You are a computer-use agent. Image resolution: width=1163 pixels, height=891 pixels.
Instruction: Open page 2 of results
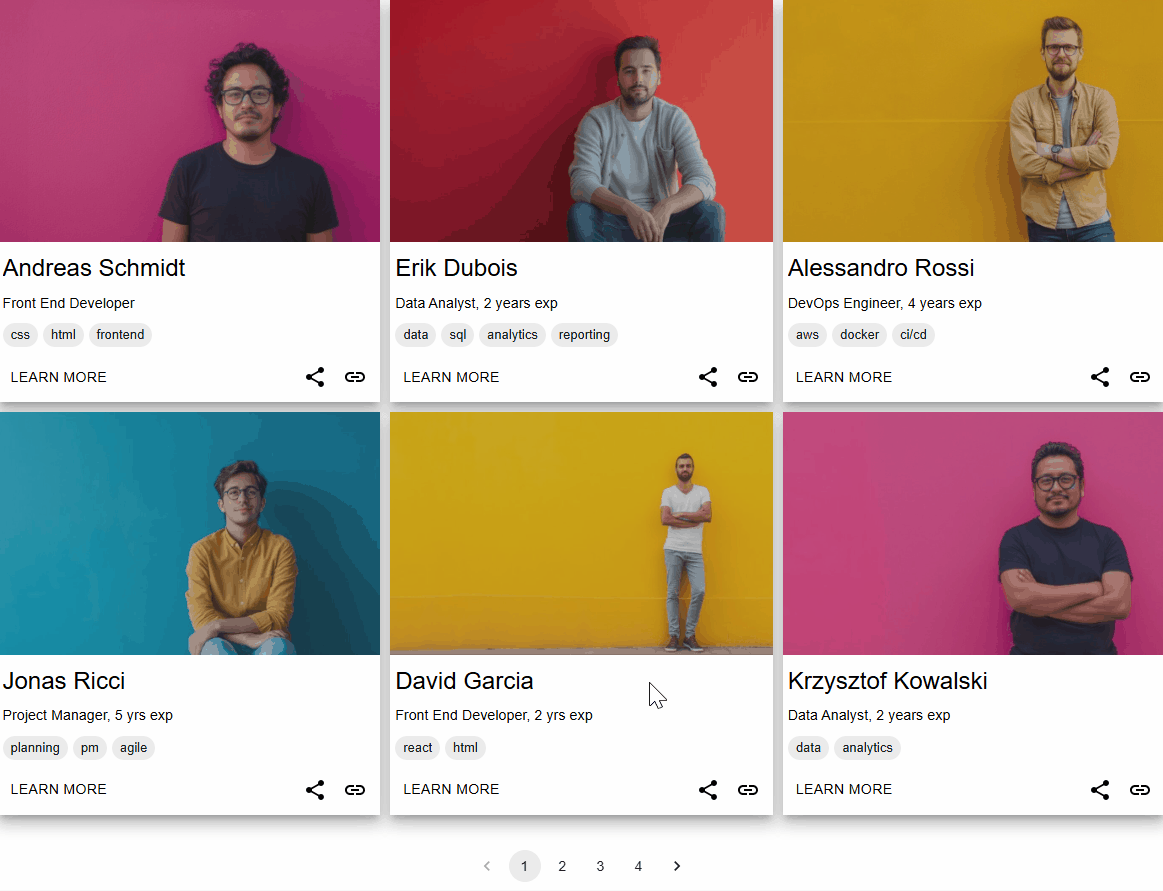(562, 866)
